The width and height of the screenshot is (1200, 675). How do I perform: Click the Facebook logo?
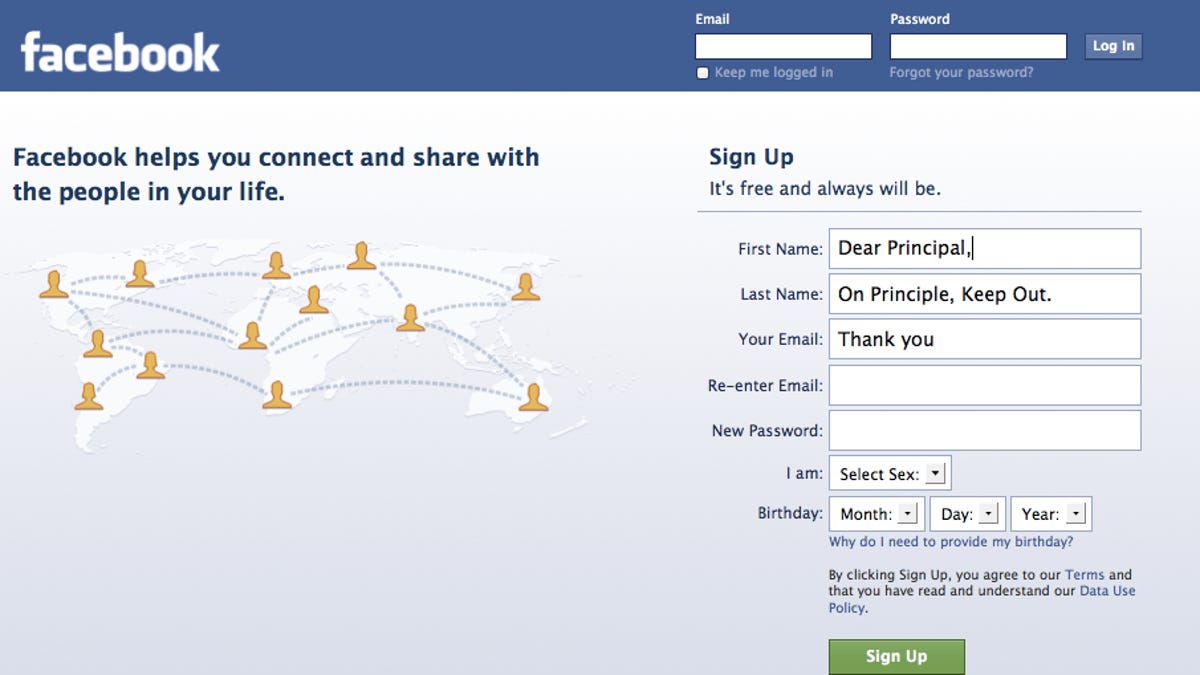point(120,52)
